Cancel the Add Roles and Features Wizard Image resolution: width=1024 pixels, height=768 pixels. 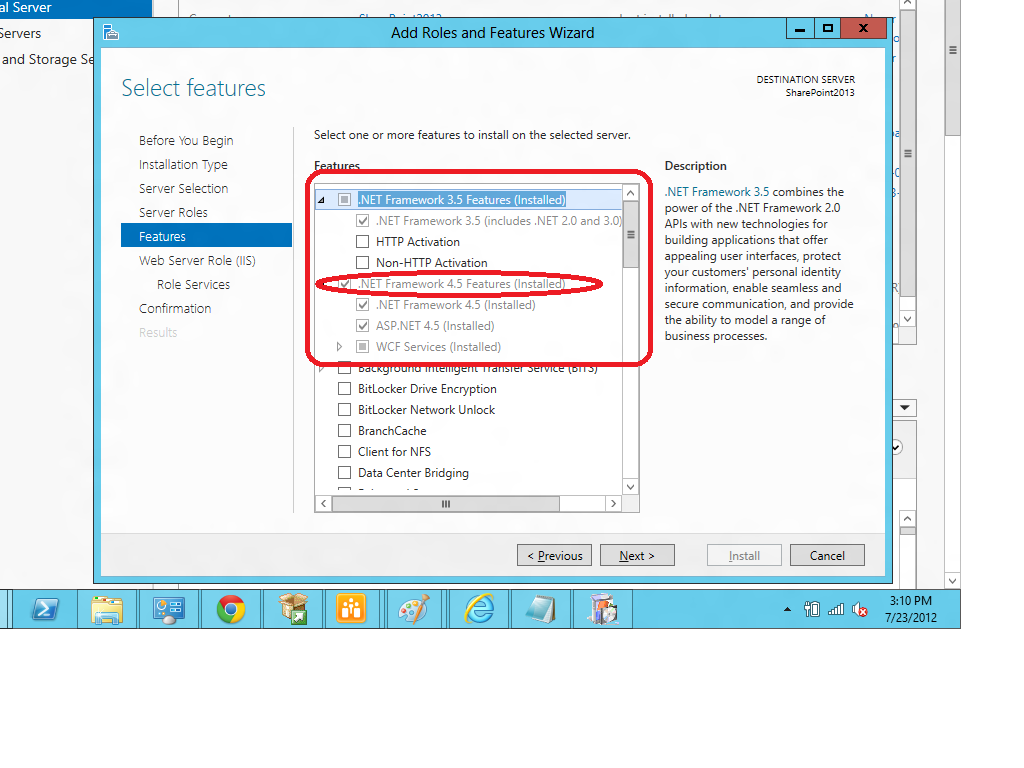pyautogui.click(x=827, y=555)
